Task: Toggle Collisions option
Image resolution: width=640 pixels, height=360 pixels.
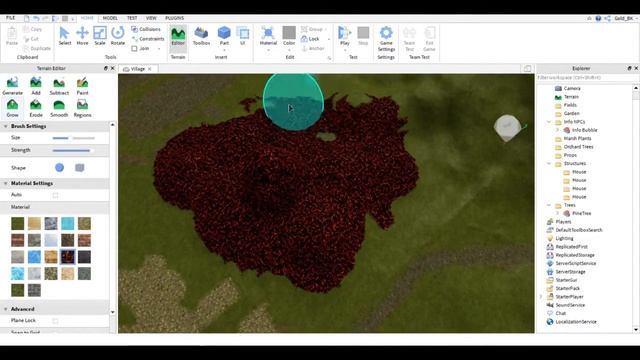Action: tap(146, 29)
